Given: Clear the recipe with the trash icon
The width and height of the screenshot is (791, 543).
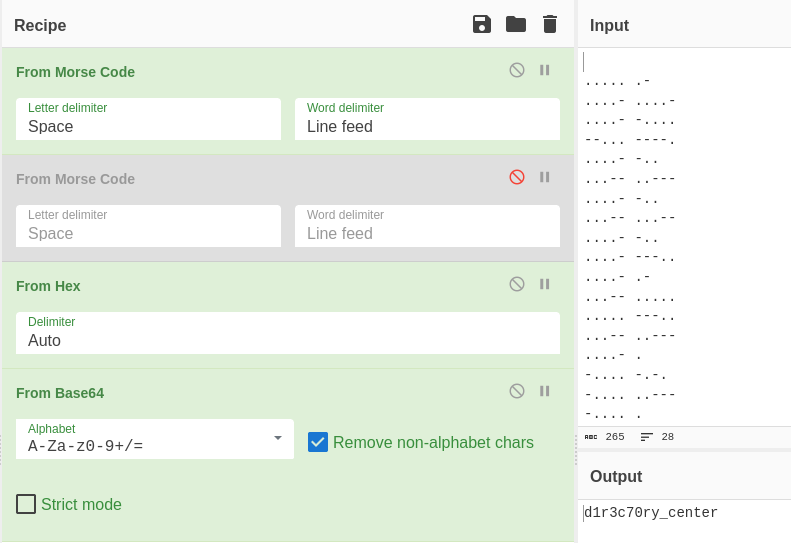Looking at the screenshot, I should 550,24.
